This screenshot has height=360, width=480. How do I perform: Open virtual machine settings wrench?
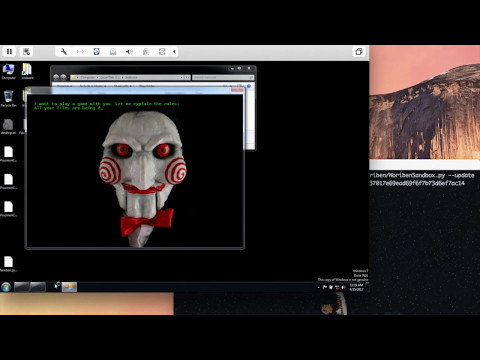pyautogui.click(x=63, y=52)
